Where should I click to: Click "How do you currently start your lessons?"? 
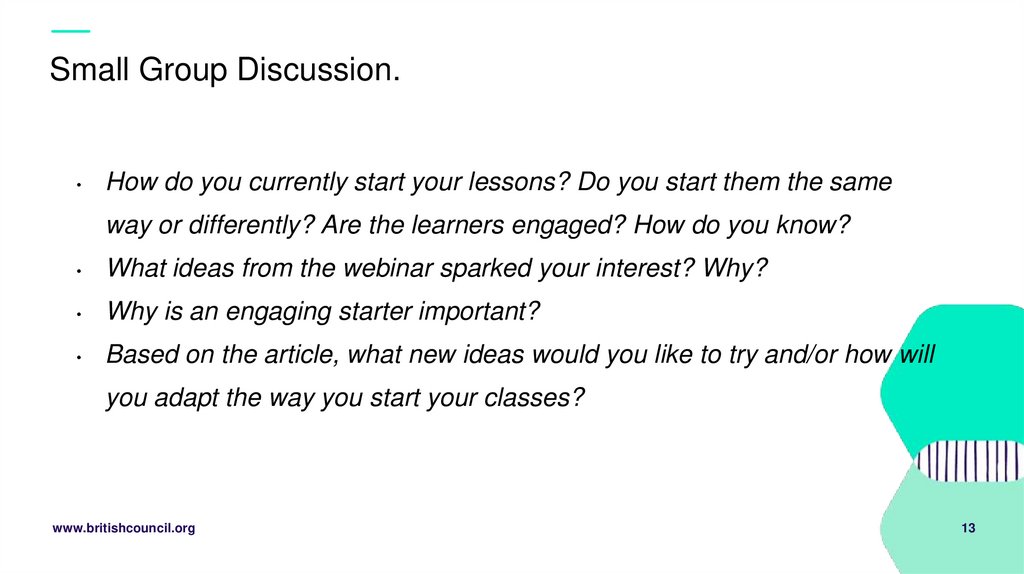338,182
